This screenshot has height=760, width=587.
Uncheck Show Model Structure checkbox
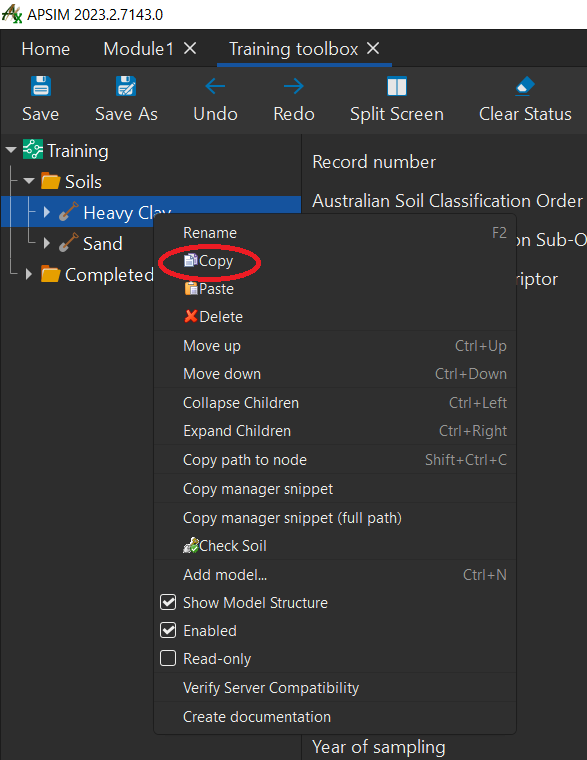pos(168,602)
